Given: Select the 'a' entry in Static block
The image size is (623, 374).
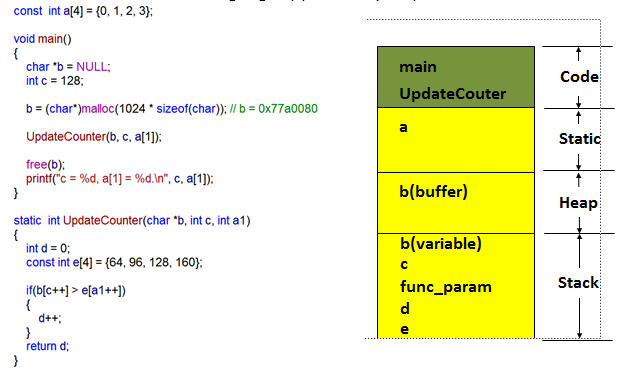Looking at the screenshot, I should click(403, 127).
